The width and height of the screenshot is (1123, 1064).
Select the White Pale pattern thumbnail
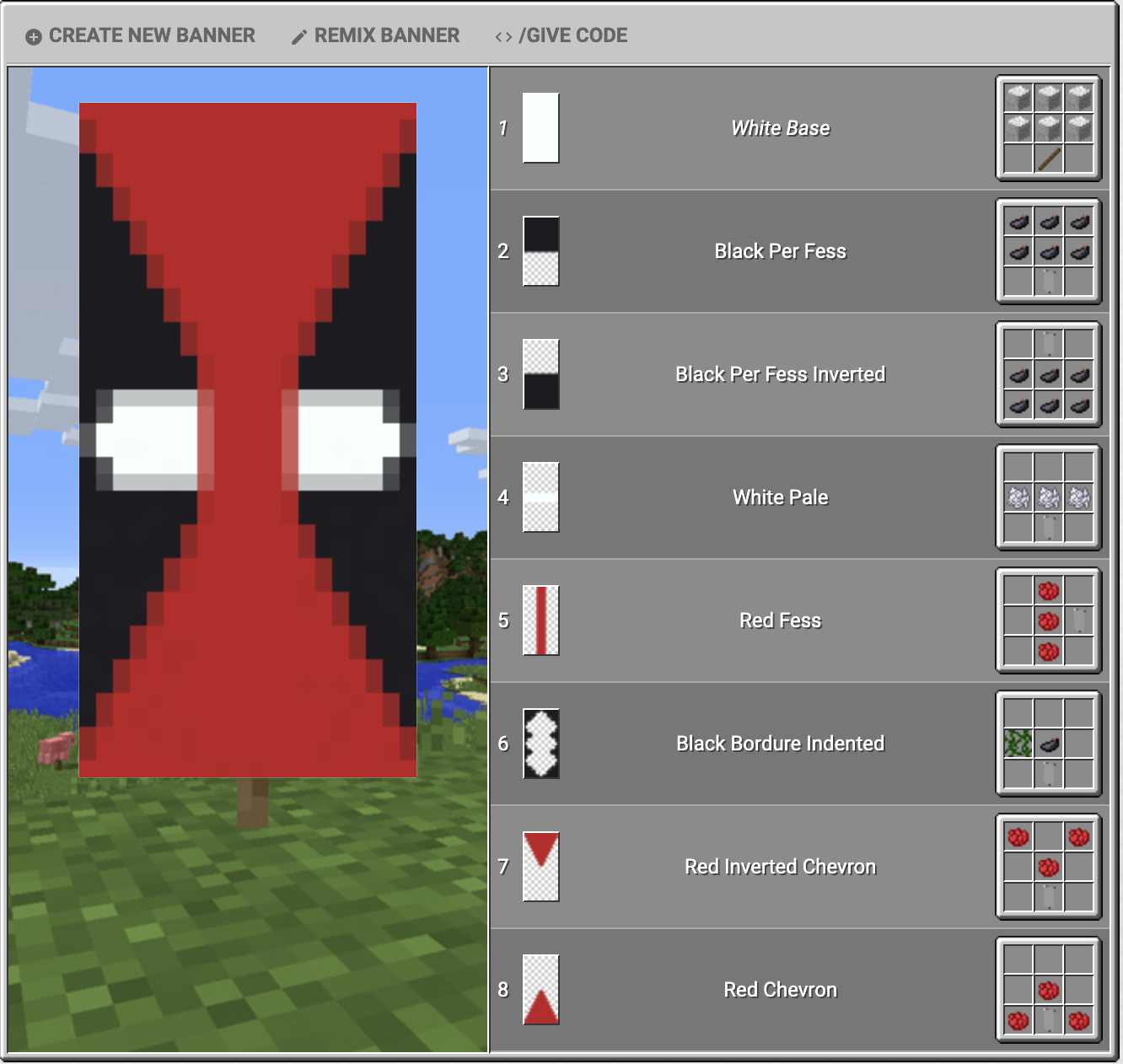[x=540, y=497]
